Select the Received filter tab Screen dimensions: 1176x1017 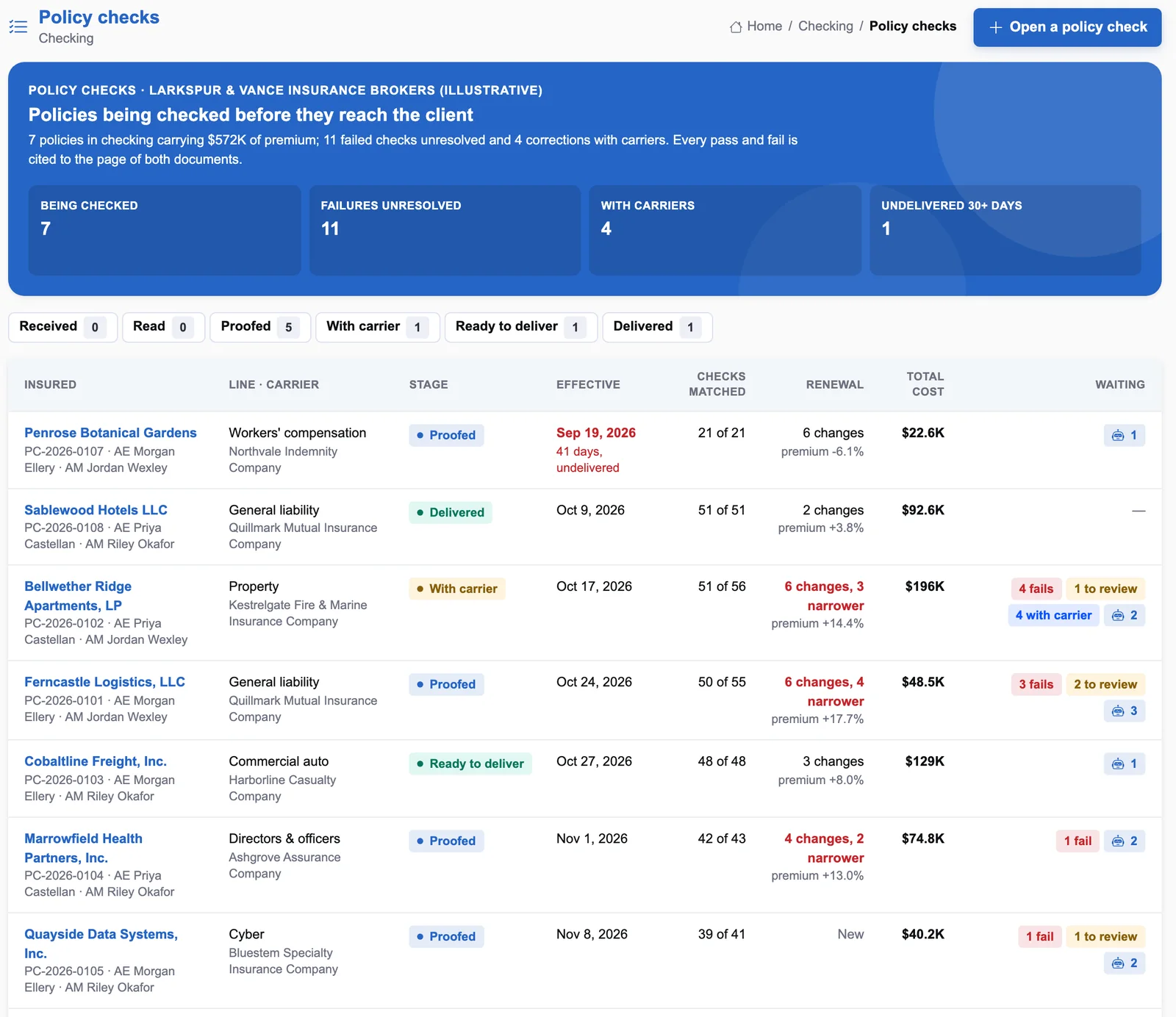(x=62, y=327)
